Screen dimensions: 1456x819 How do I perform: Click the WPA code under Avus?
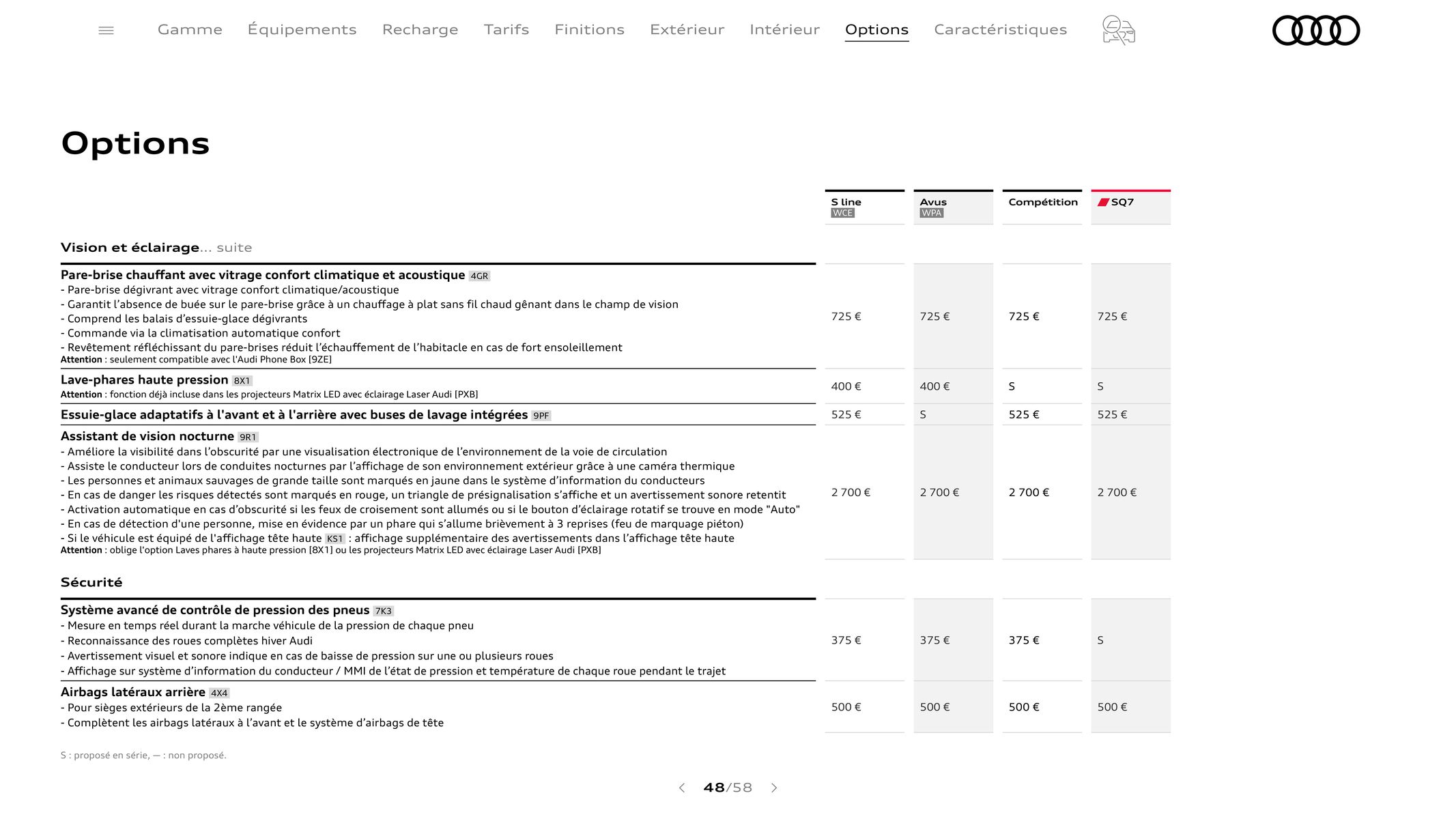(x=932, y=213)
